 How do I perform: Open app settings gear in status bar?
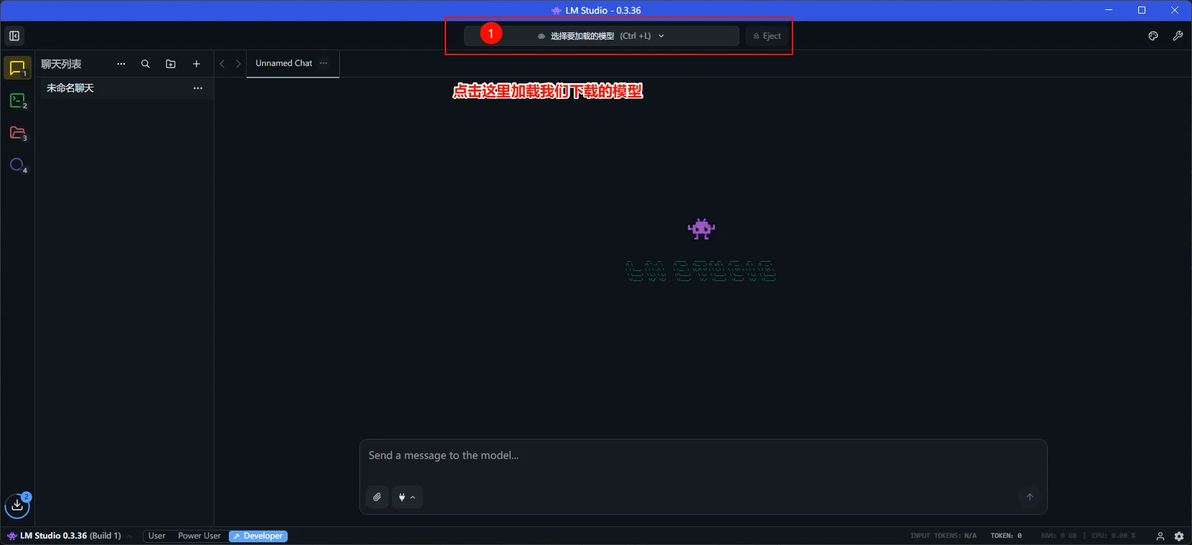pyautogui.click(x=1179, y=536)
